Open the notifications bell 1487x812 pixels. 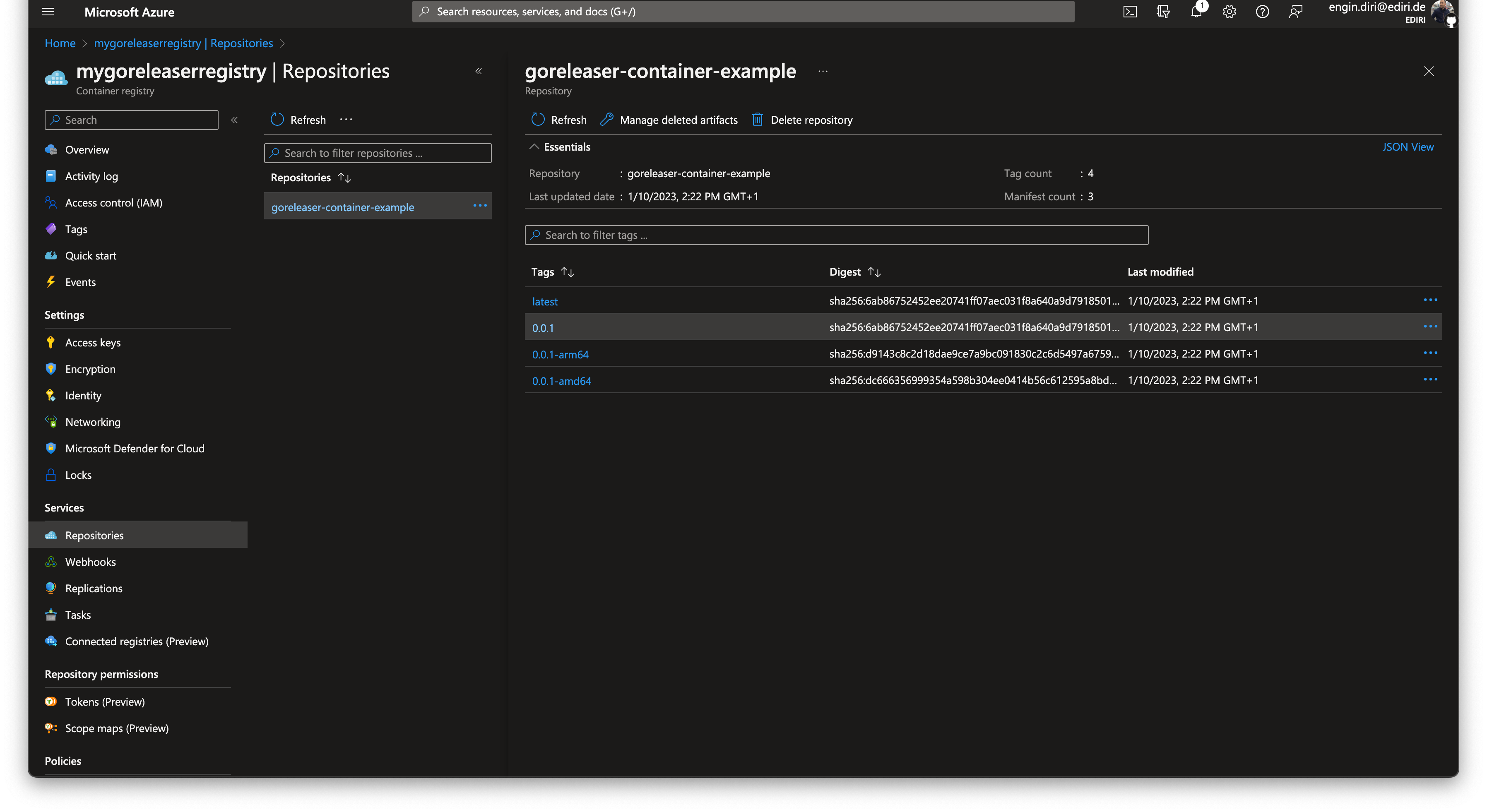tap(1197, 12)
